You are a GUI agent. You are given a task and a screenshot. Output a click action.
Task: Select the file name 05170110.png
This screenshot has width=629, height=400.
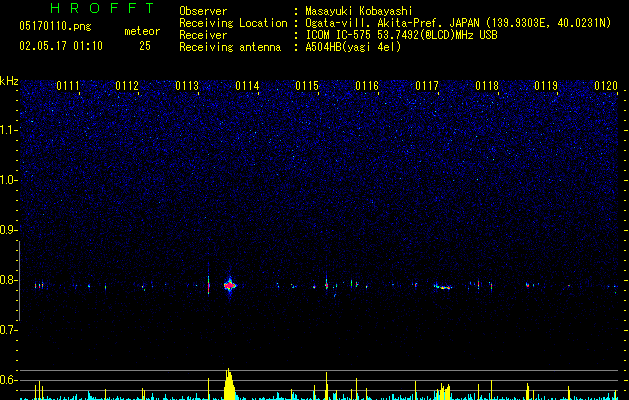[55, 26]
